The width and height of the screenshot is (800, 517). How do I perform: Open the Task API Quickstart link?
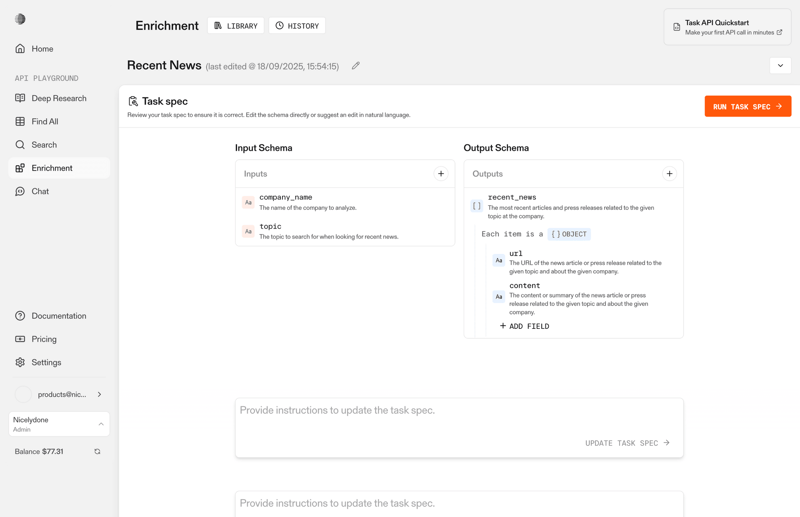(727, 27)
